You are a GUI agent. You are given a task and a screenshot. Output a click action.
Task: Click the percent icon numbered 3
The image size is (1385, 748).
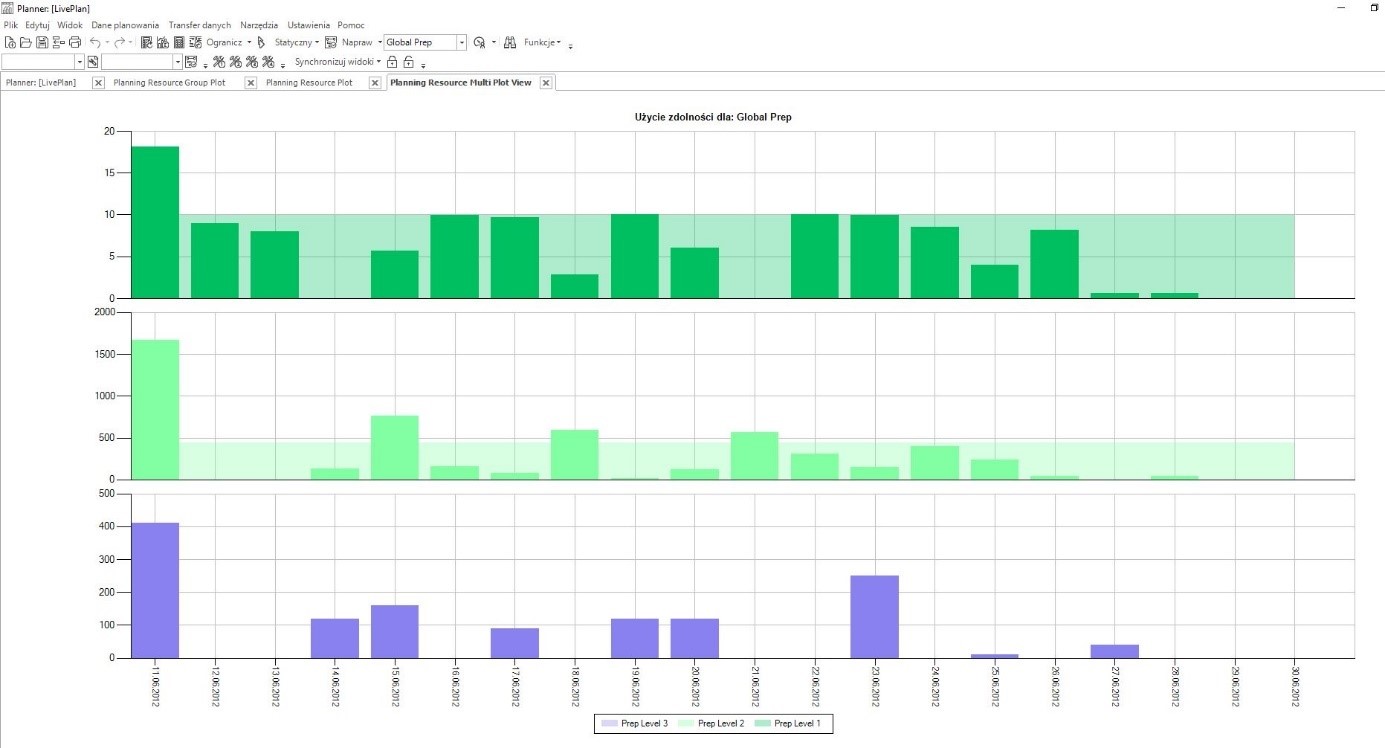point(251,62)
